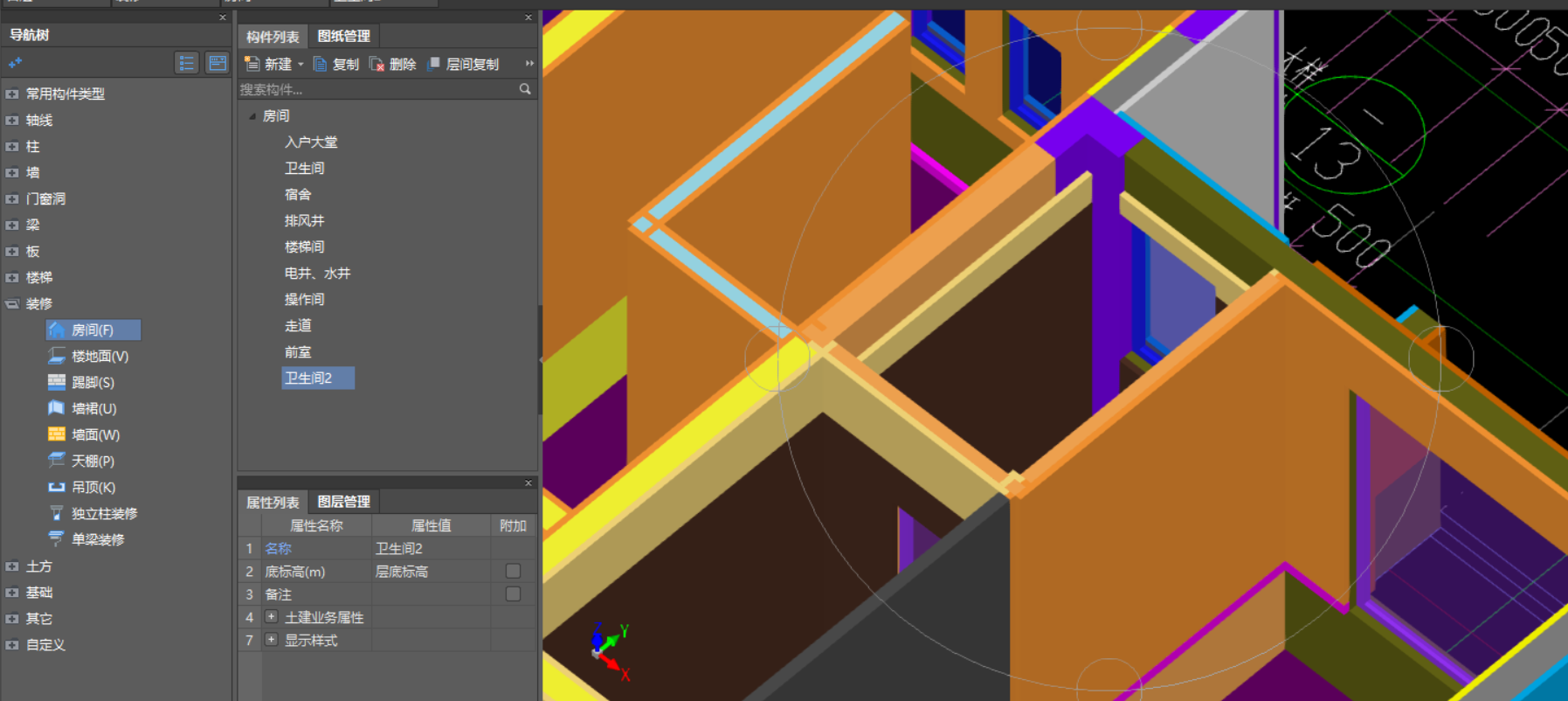Toggle the 备注 attach checkbox
This screenshot has height=701, width=1568.
pyautogui.click(x=514, y=594)
